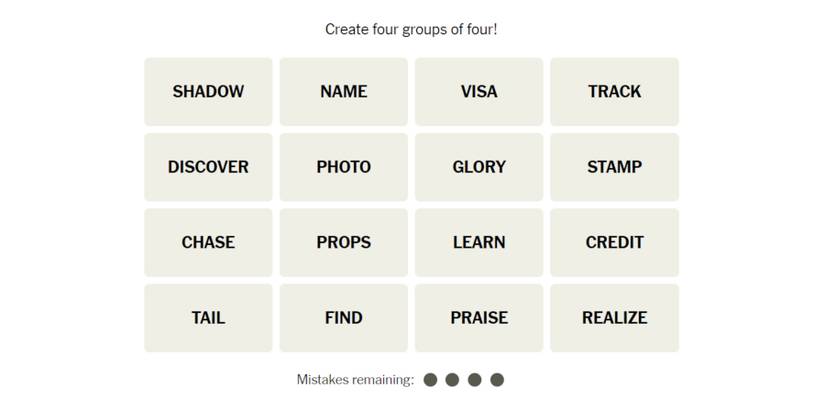Select the PRAISE word card

[479, 318]
